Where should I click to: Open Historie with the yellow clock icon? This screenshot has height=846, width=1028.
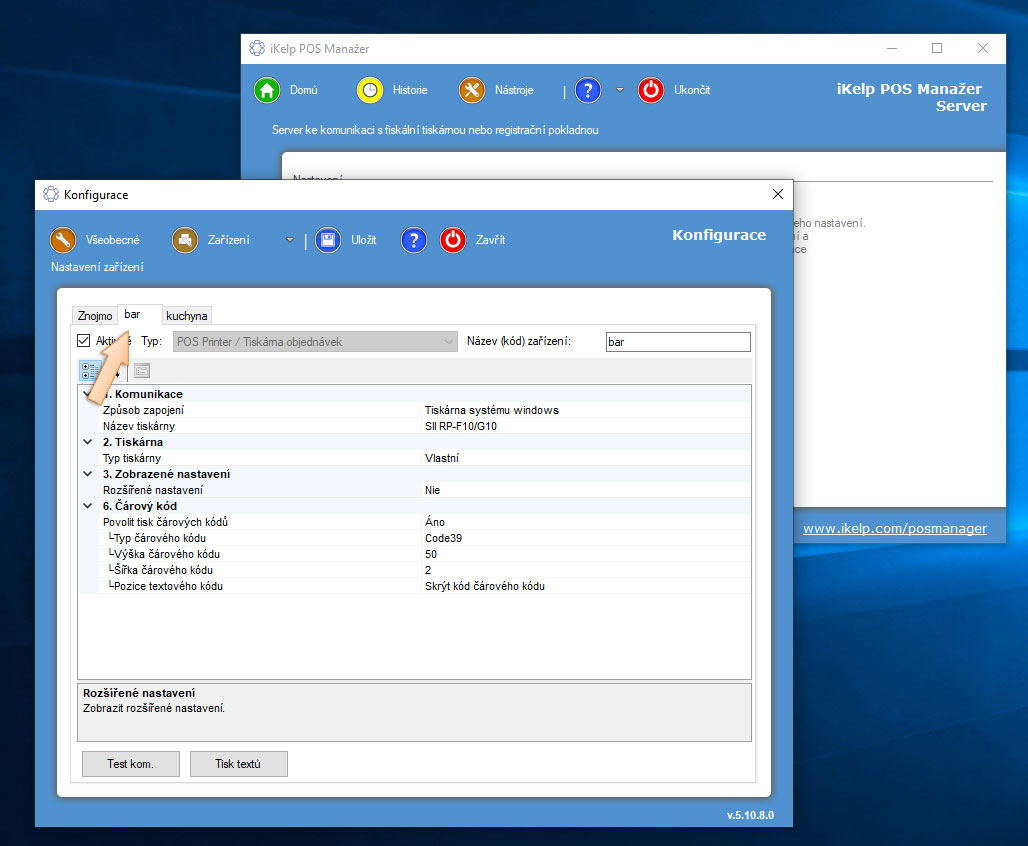[370, 90]
